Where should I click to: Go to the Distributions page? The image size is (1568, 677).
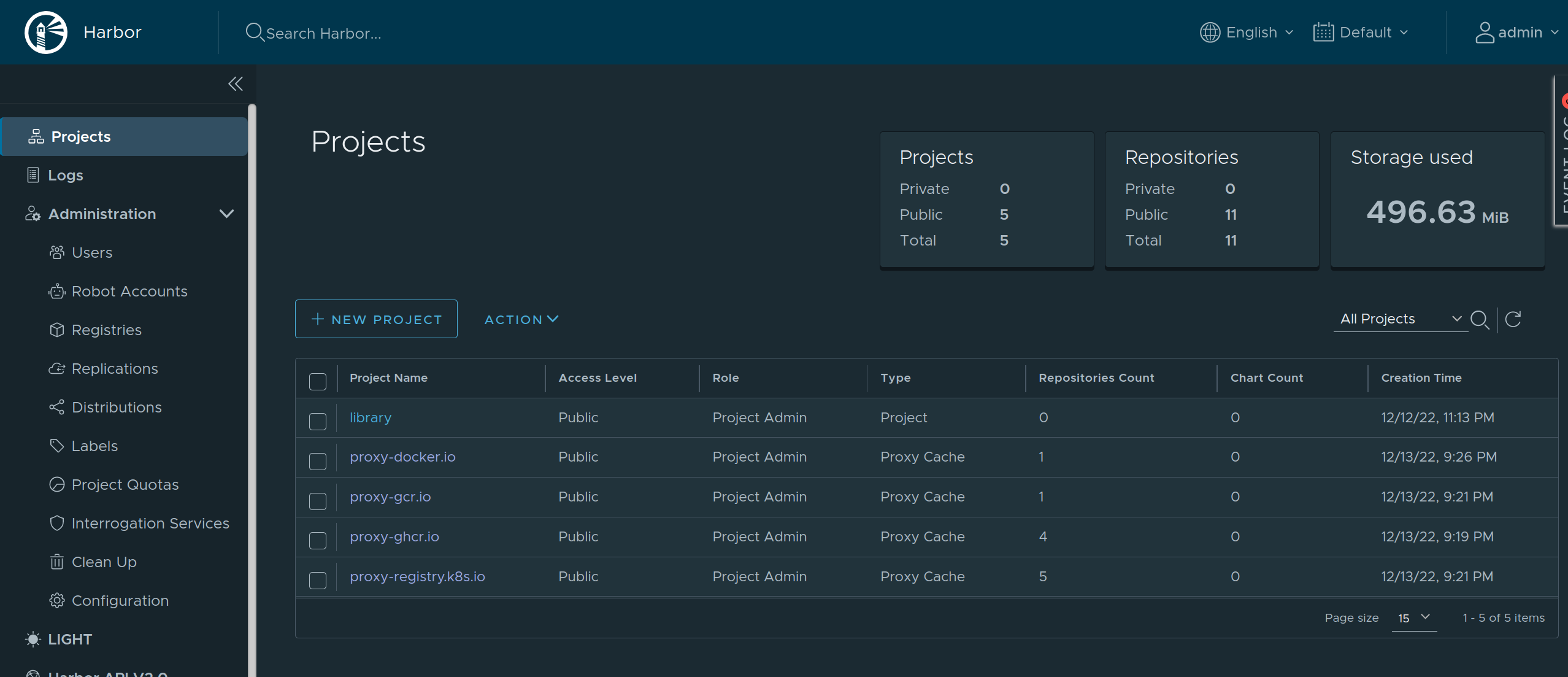(x=117, y=407)
